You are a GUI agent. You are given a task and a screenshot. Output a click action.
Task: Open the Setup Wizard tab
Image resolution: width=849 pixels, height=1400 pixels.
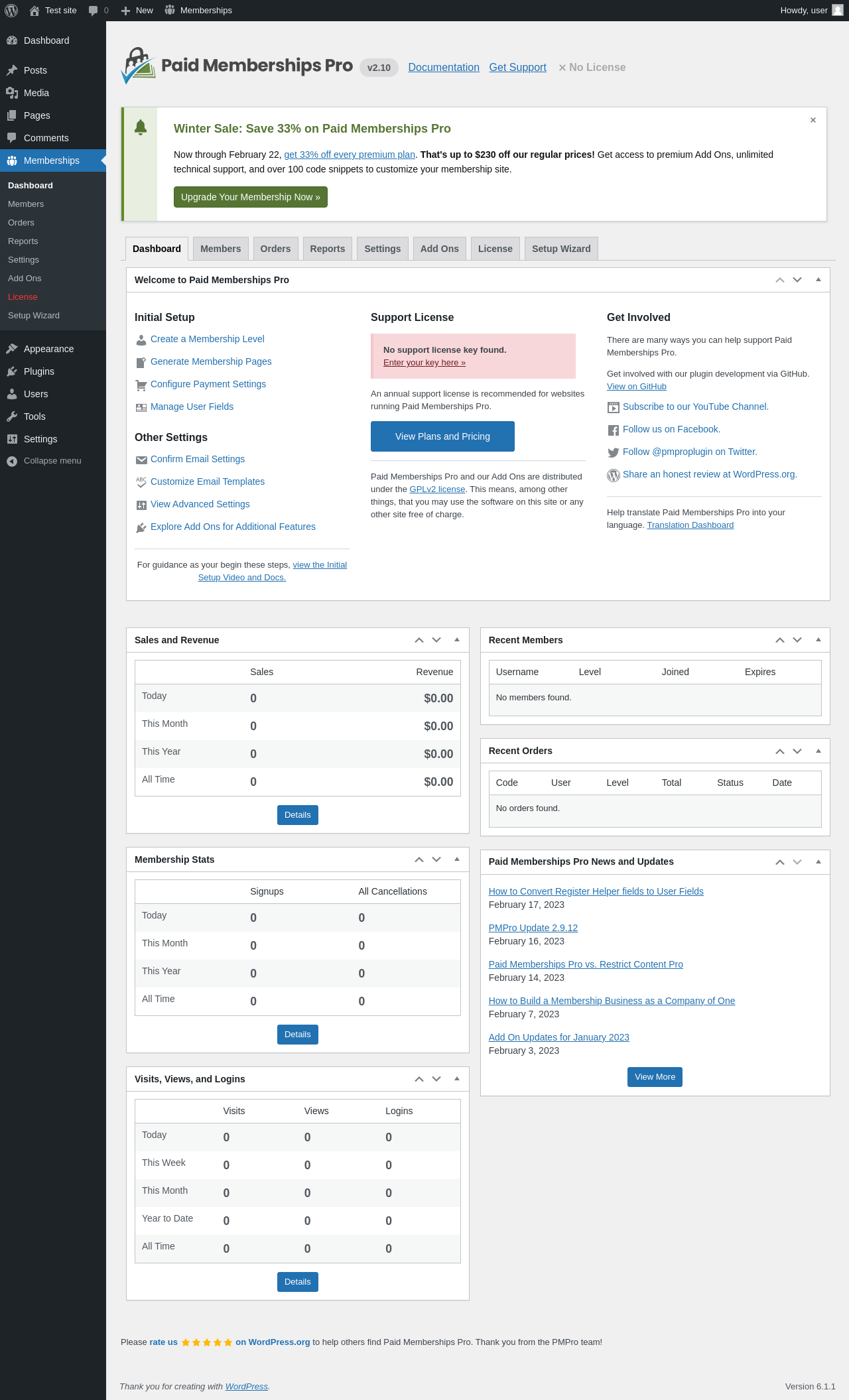pos(561,249)
